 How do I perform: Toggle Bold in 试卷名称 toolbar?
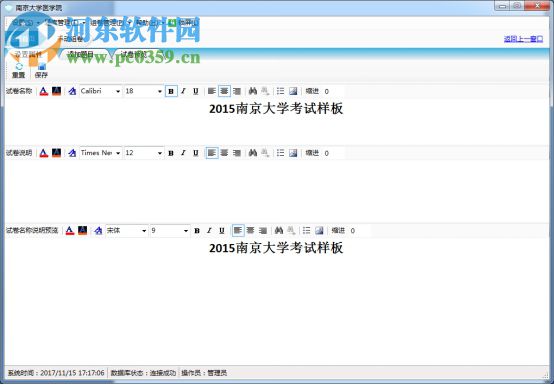171,91
